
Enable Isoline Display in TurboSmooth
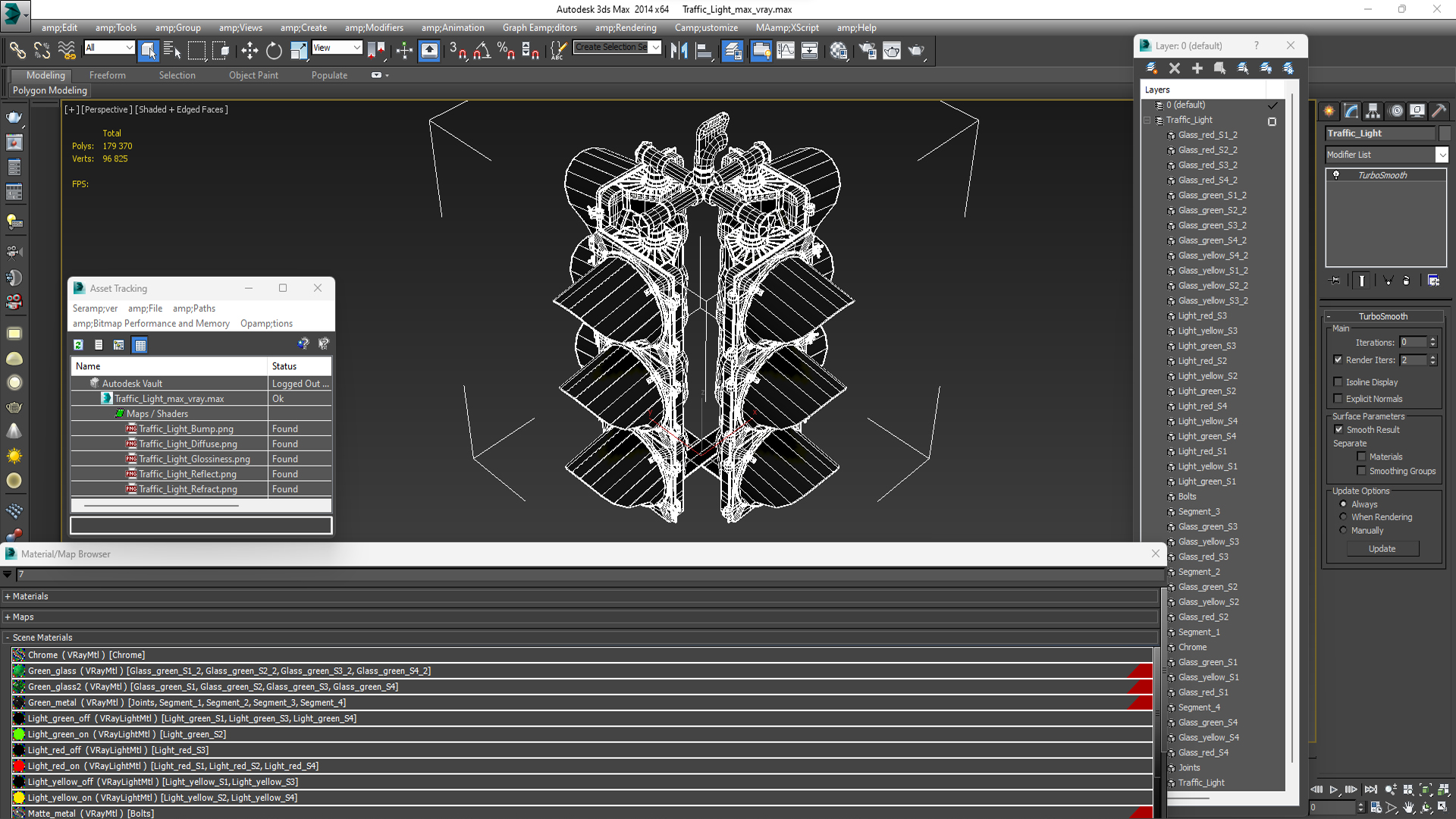pyautogui.click(x=1338, y=381)
